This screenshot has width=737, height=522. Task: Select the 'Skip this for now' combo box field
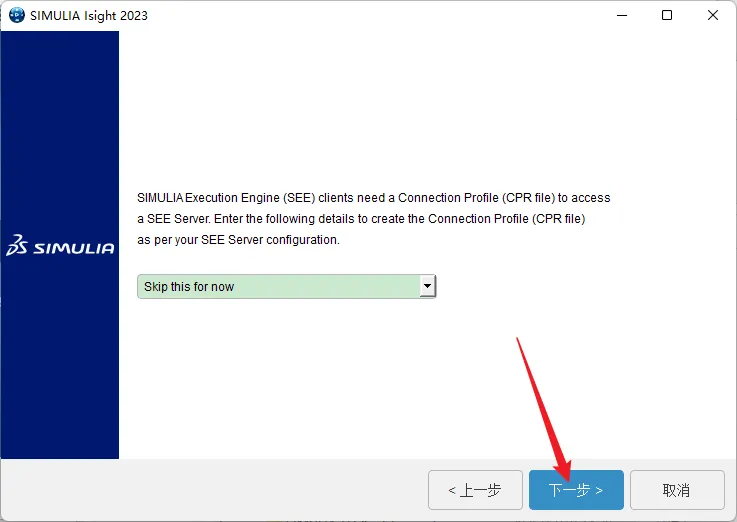pyautogui.click(x=287, y=287)
